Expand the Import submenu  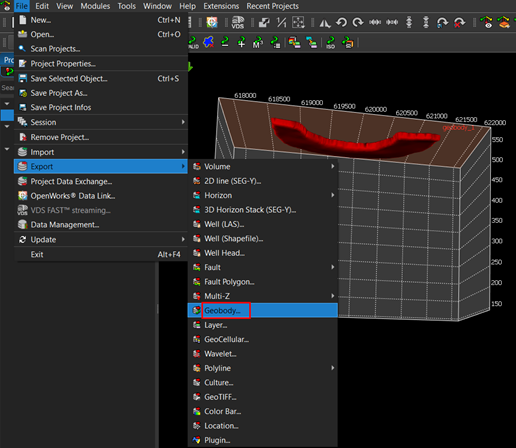pyautogui.click(x=101, y=152)
